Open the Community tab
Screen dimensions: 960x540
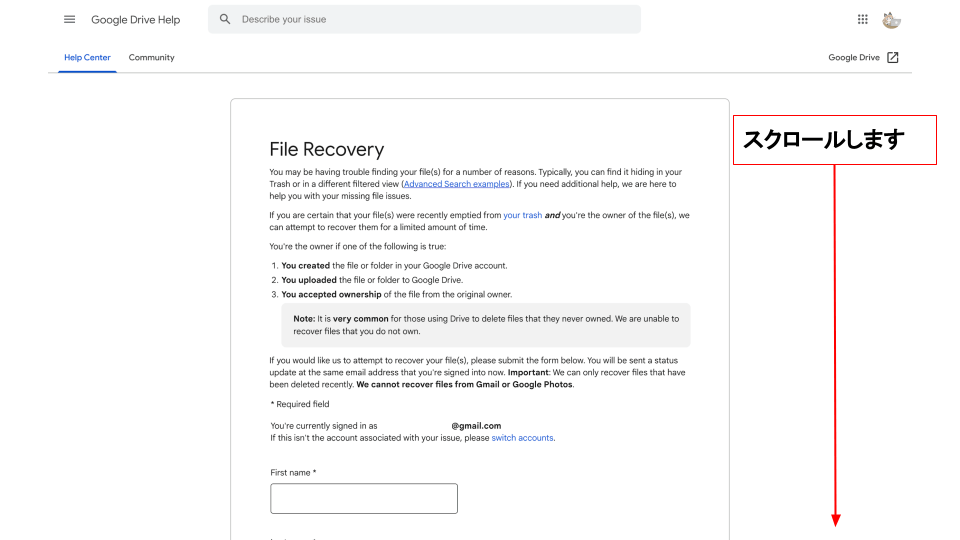pos(151,58)
